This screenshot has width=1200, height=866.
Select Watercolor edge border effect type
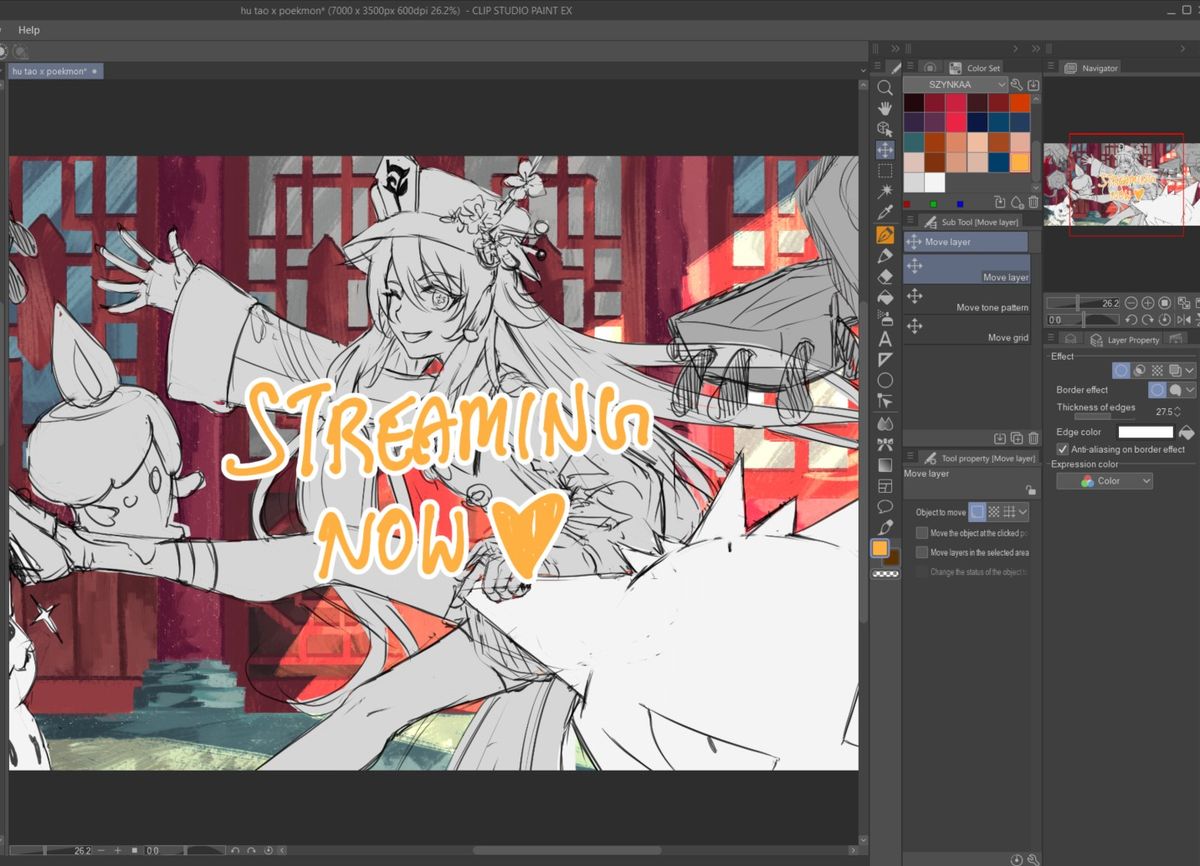pos(1175,390)
